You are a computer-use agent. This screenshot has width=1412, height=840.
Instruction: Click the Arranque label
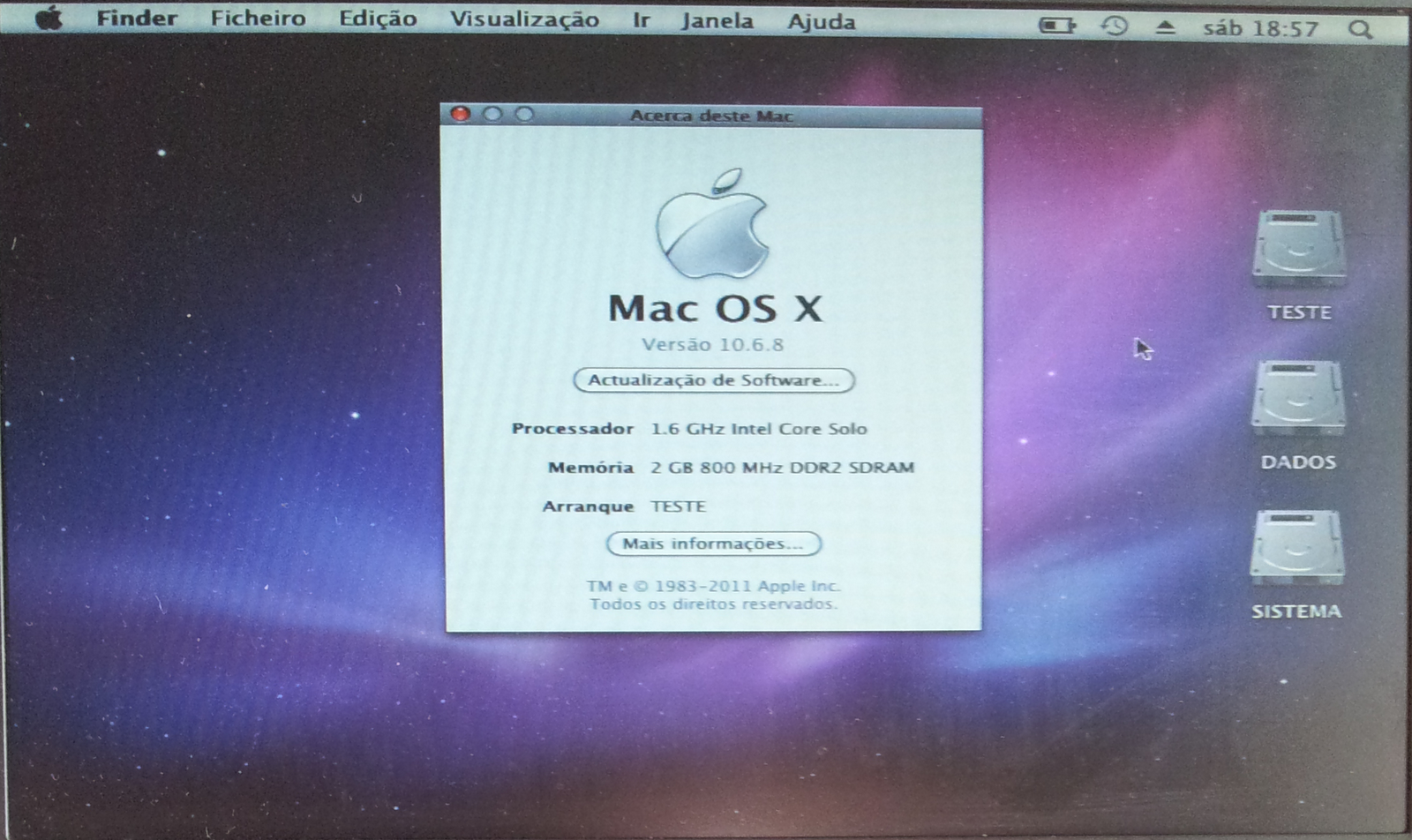589,506
